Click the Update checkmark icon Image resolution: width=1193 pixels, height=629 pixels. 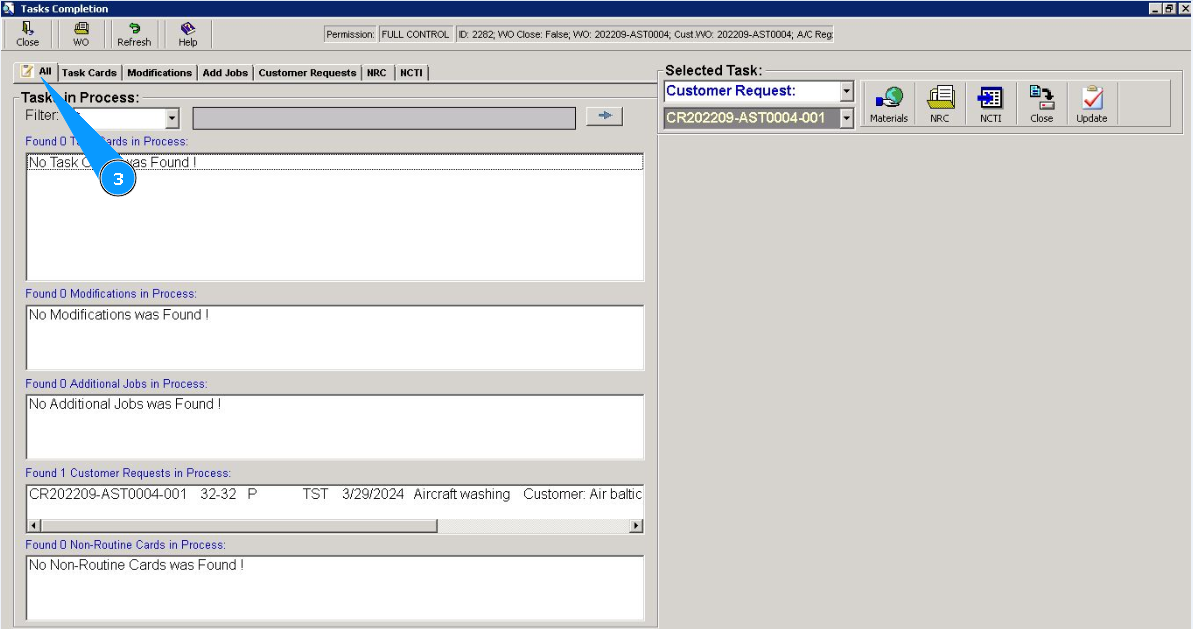pos(1092,103)
